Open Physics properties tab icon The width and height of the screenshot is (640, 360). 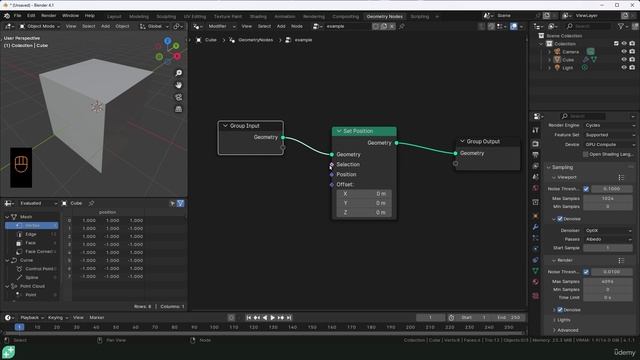(536, 249)
